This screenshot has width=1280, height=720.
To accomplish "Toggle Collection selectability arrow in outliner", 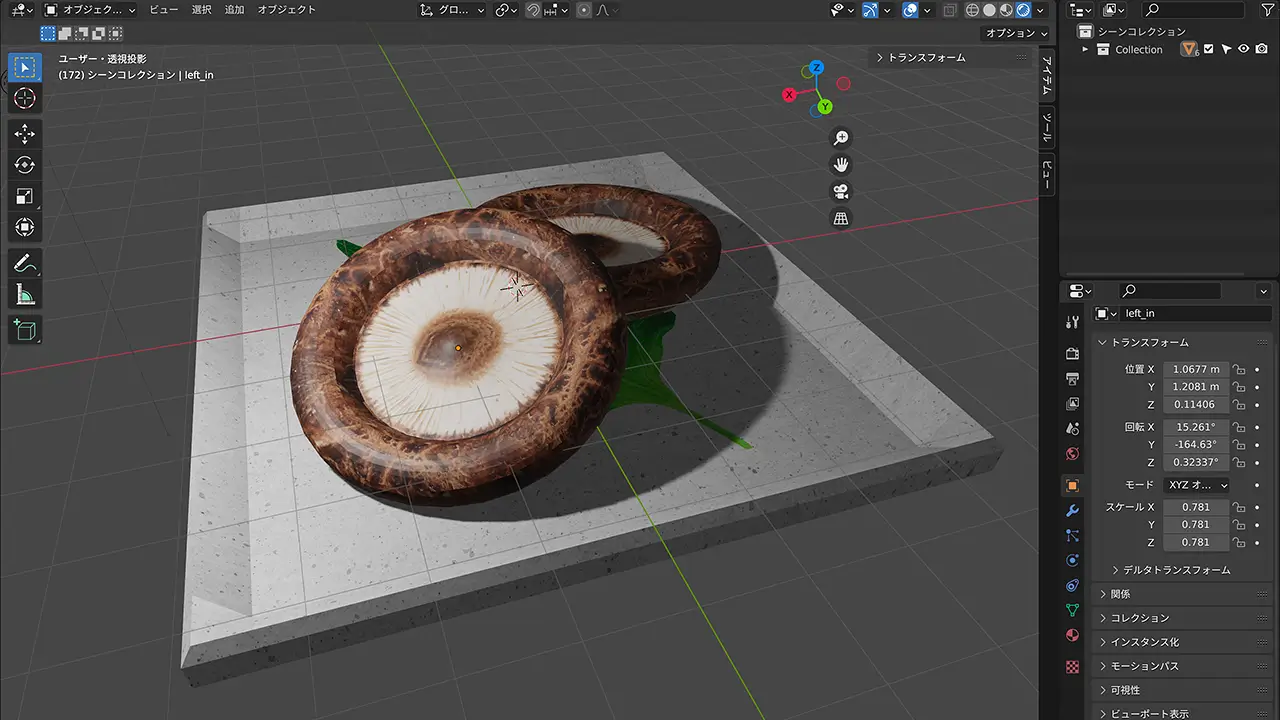I will click(x=1226, y=49).
